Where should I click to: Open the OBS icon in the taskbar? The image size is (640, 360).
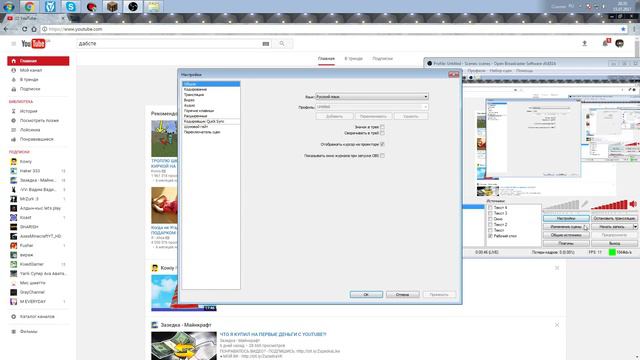133,7
